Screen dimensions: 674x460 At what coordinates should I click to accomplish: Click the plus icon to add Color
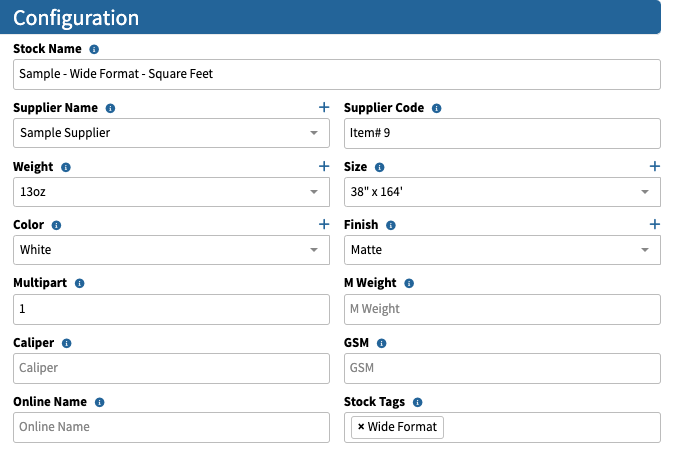click(x=324, y=224)
